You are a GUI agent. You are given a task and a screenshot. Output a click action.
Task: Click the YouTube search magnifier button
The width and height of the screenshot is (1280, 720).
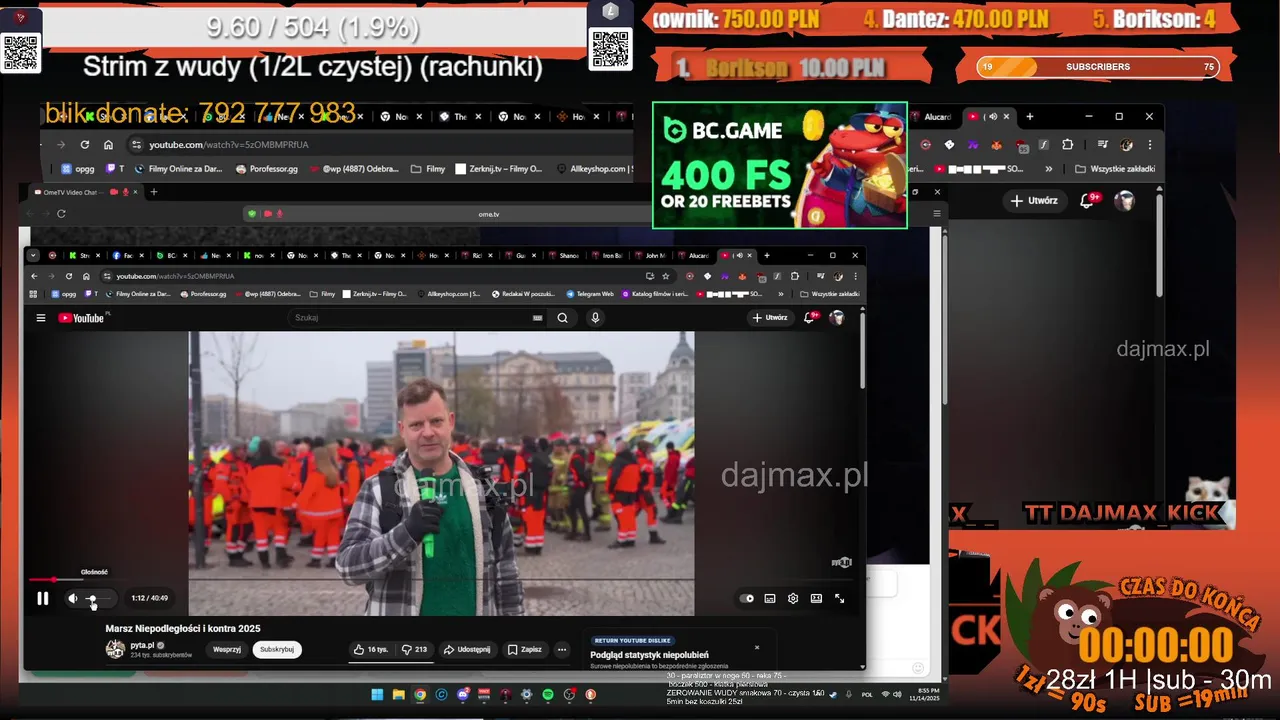[562, 318]
